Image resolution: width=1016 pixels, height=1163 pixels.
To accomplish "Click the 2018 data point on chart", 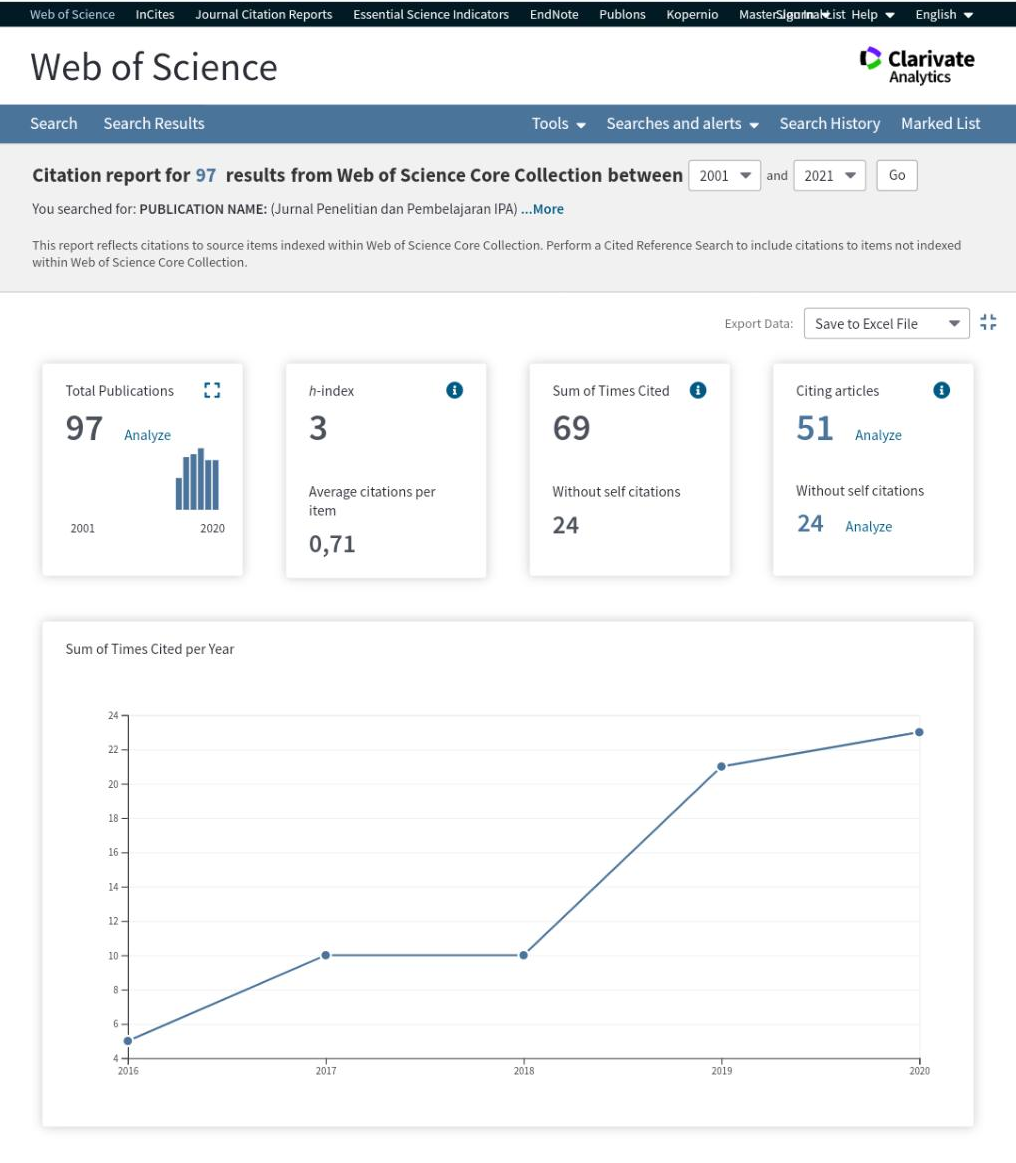I will (524, 955).
